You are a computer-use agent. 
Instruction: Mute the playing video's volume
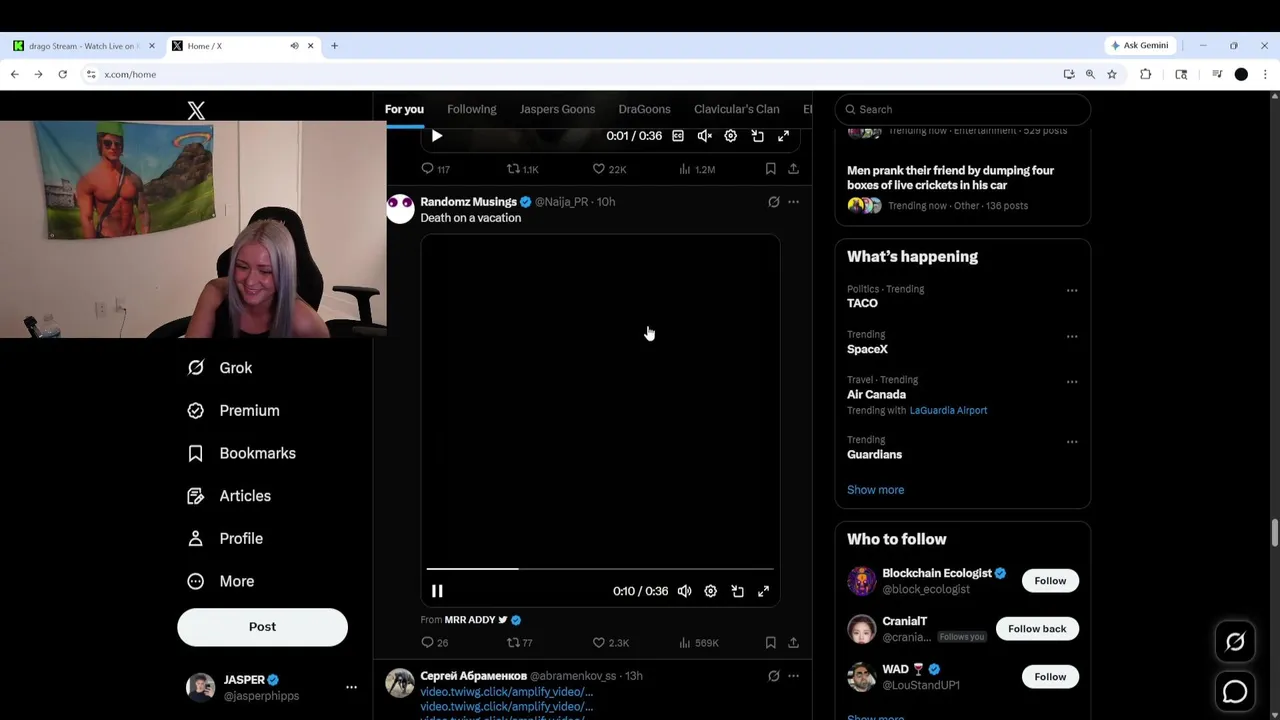[684, 591]
